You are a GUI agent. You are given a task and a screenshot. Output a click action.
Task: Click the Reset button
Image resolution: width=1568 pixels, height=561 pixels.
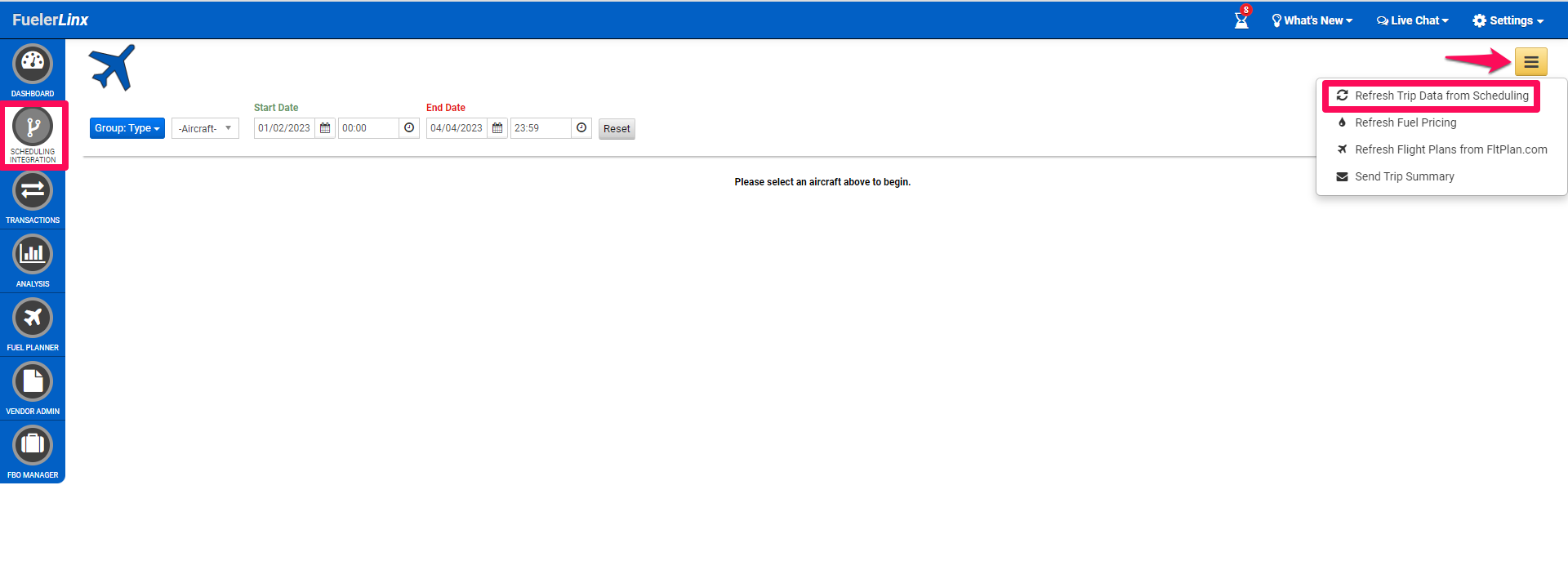[x=617, y=129]
